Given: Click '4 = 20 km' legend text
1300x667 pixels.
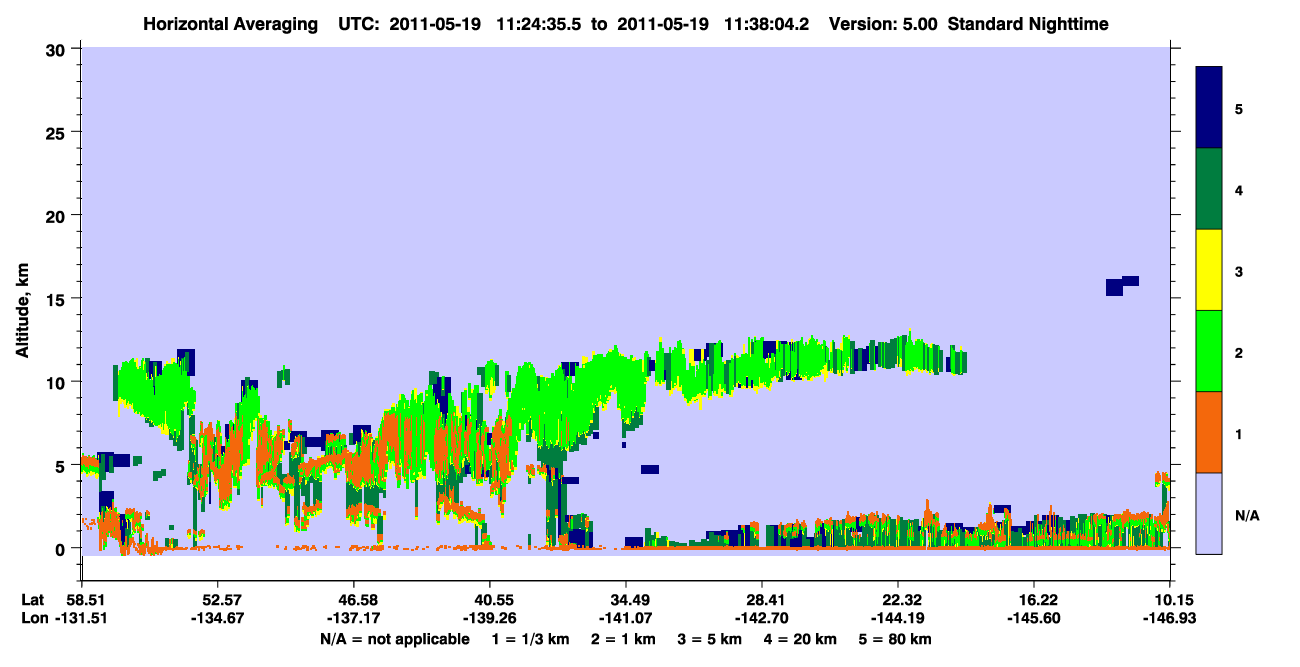Looking at the screenshot, I should click(x=801, y=639).
